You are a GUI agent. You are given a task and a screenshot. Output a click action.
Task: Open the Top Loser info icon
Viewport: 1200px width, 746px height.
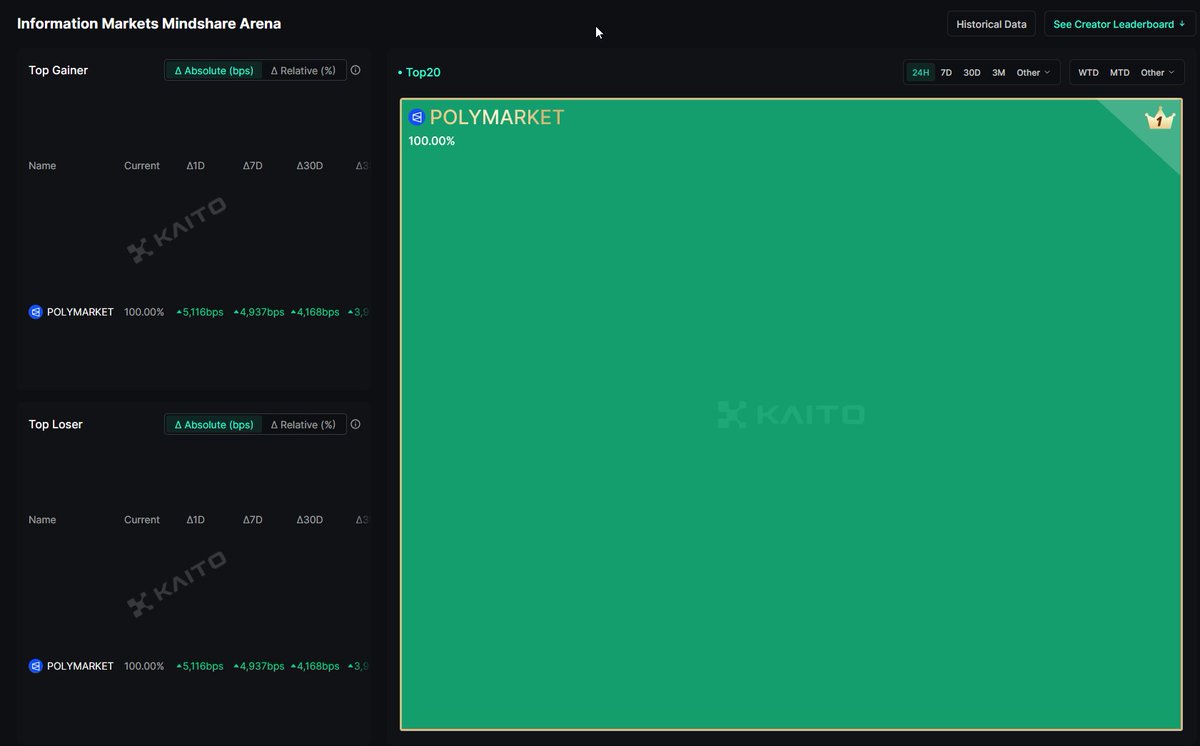click(x=355, y=424)
